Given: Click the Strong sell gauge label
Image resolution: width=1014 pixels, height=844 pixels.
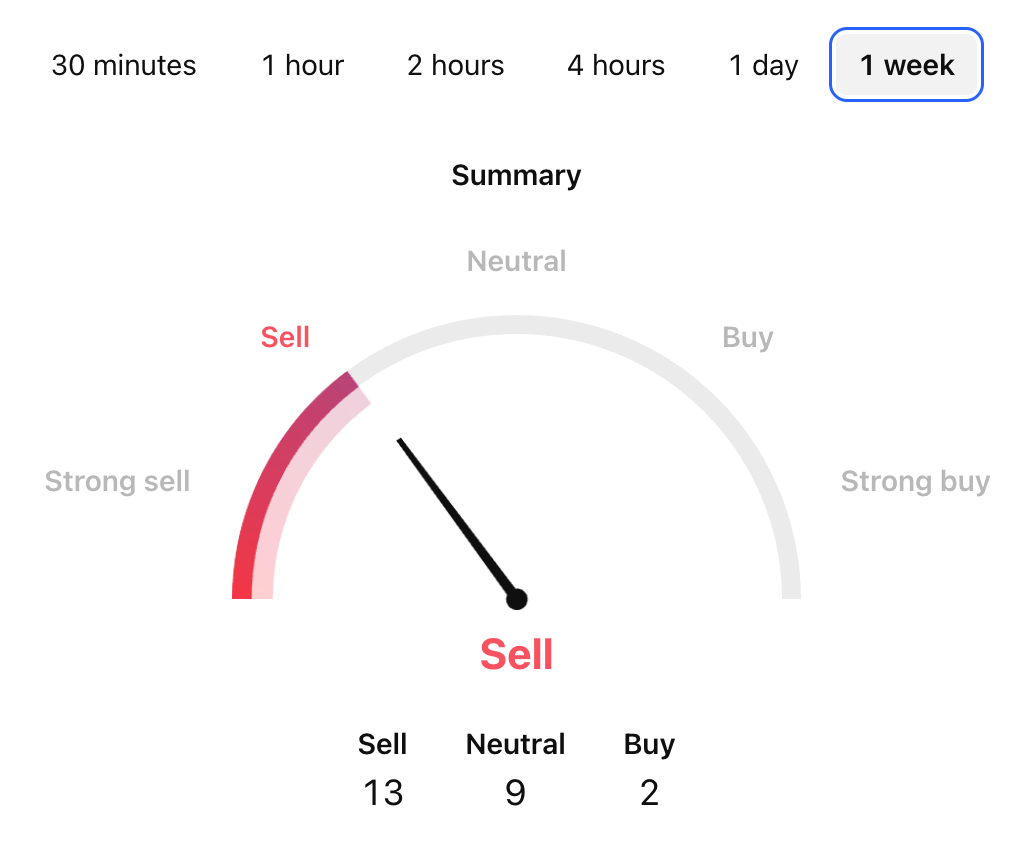Looking at the screenshot, I should (117, 482).
